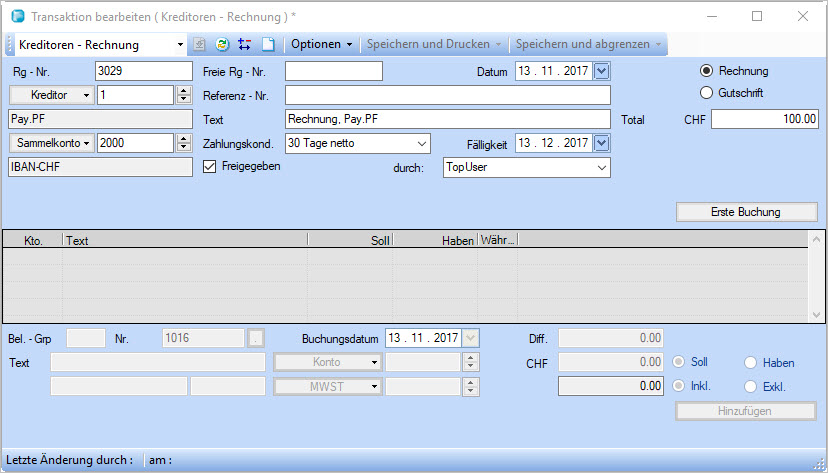Click the greyed-out save icon in toolbar

point(199,45)
